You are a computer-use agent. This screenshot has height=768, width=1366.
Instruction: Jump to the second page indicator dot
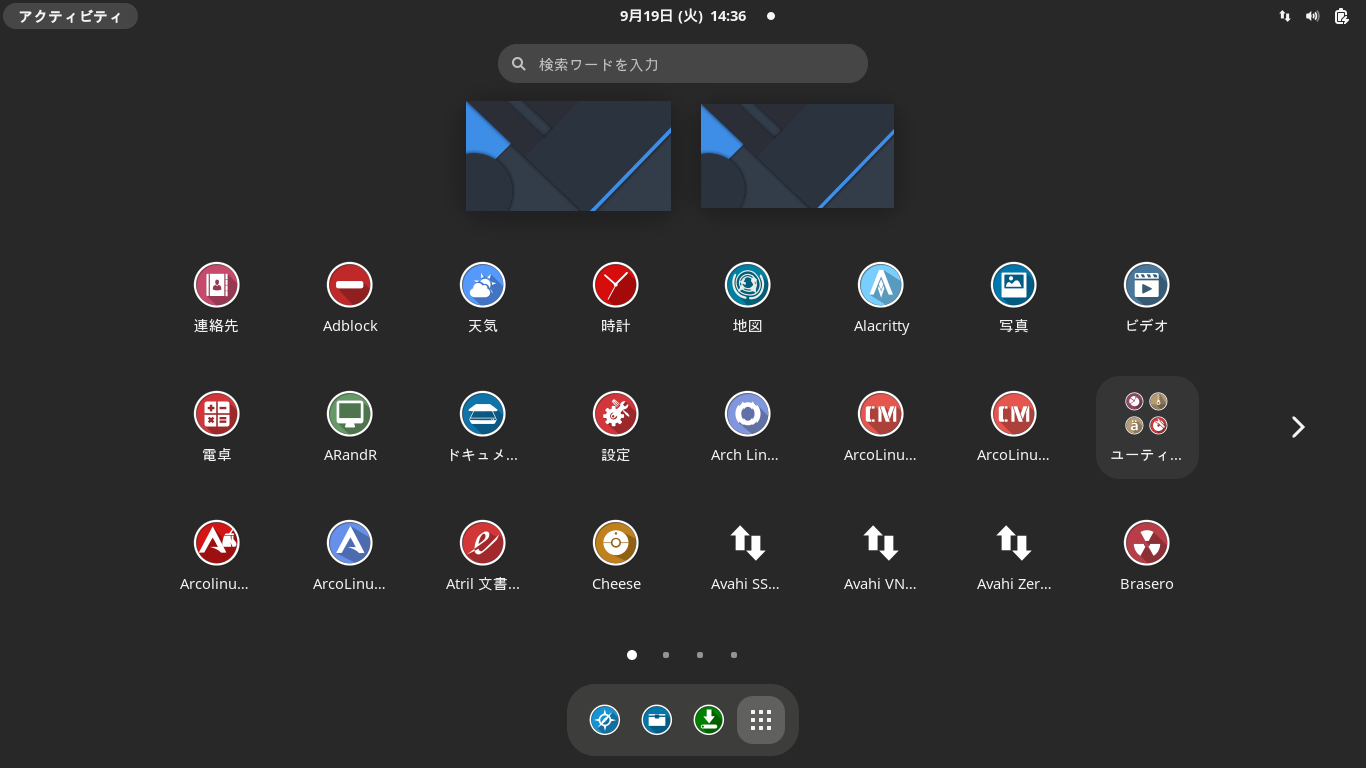tap(666, 655)
